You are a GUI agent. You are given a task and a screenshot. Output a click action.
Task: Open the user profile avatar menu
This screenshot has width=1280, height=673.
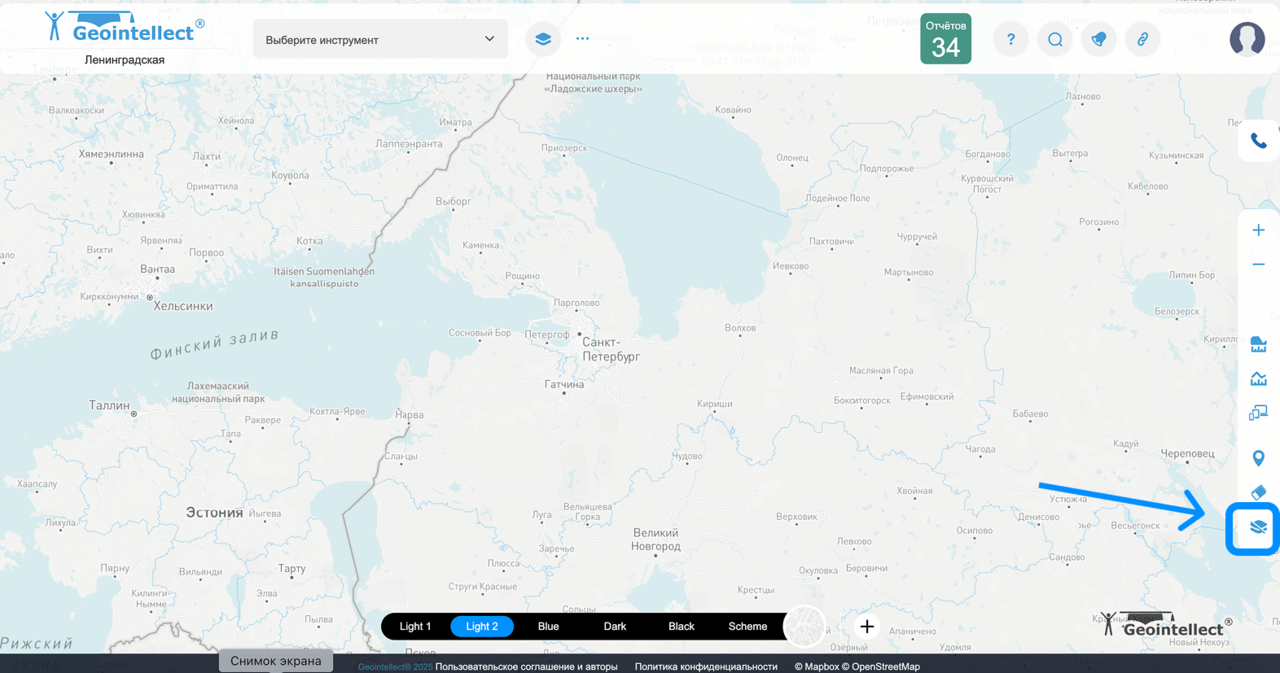[1247, 39]
